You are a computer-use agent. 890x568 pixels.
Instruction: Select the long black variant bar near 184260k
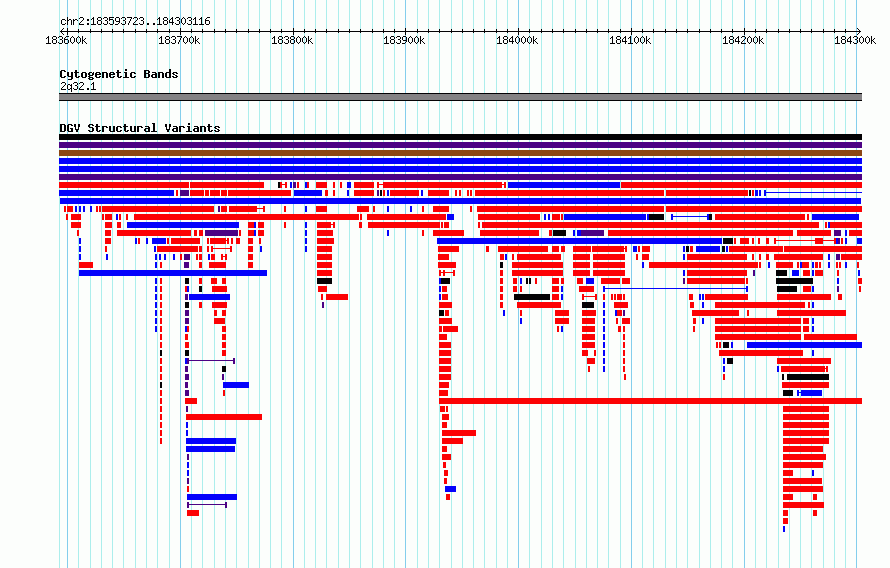click(x=808, y=377)
